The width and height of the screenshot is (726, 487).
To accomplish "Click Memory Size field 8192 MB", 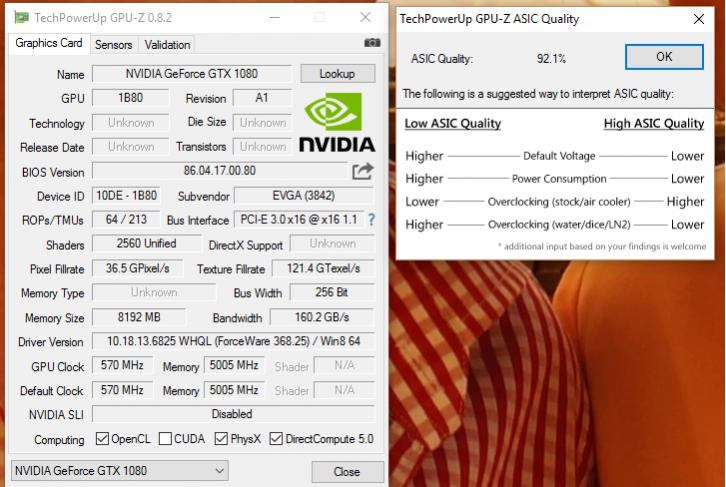I will (x=139, y=318).
